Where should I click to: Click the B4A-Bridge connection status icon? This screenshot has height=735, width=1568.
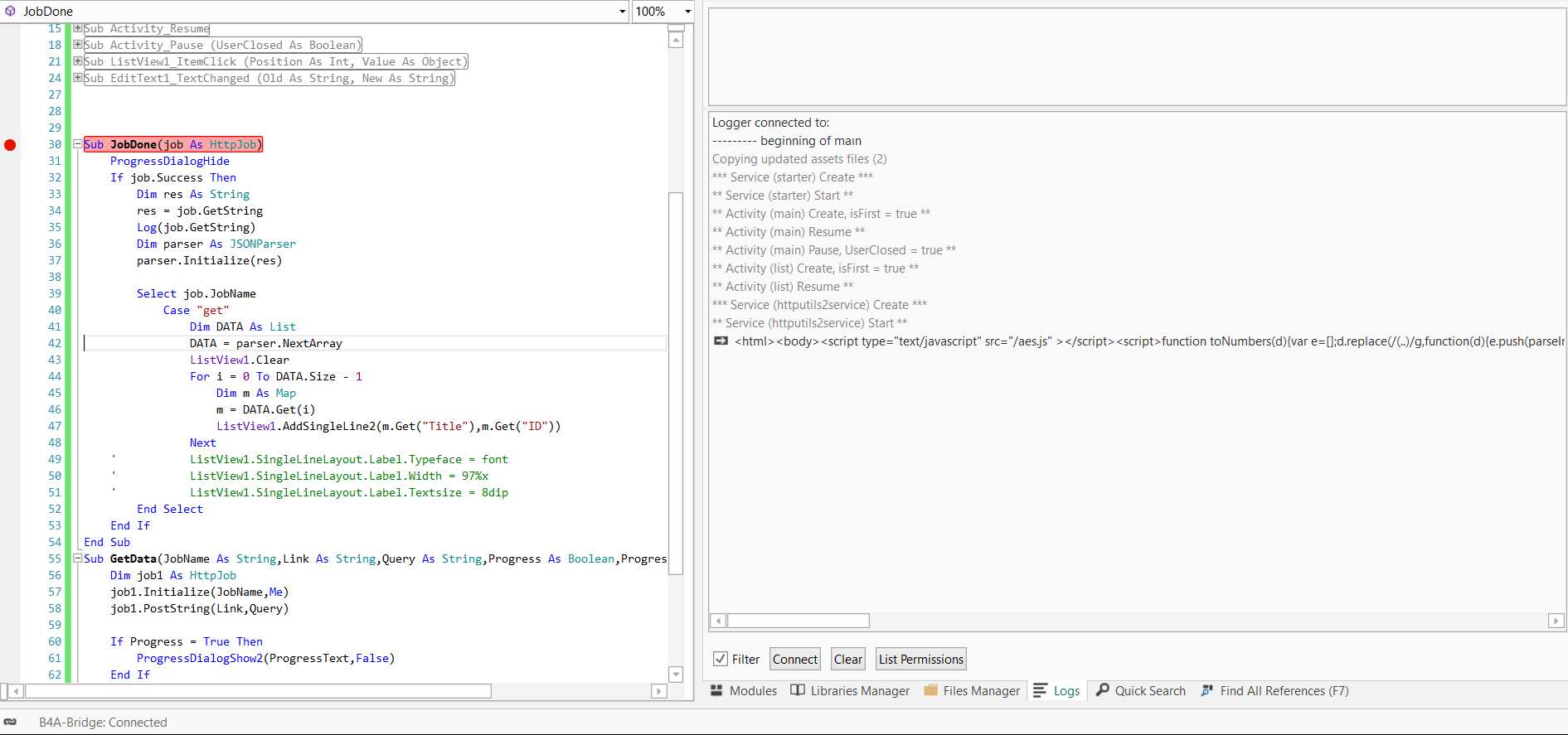11,722
